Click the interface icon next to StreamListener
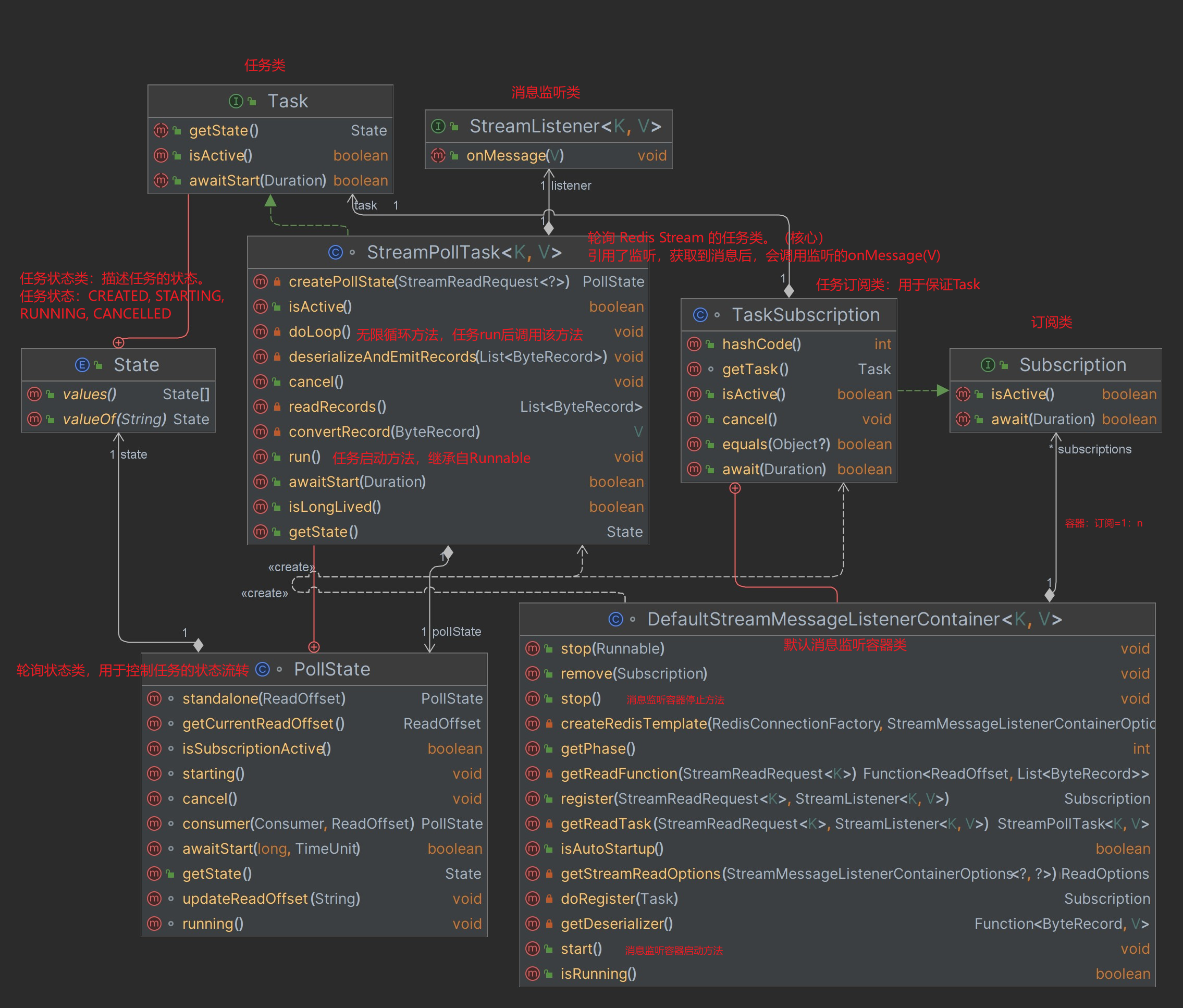1183x1008 pixels. coord(438,126)
